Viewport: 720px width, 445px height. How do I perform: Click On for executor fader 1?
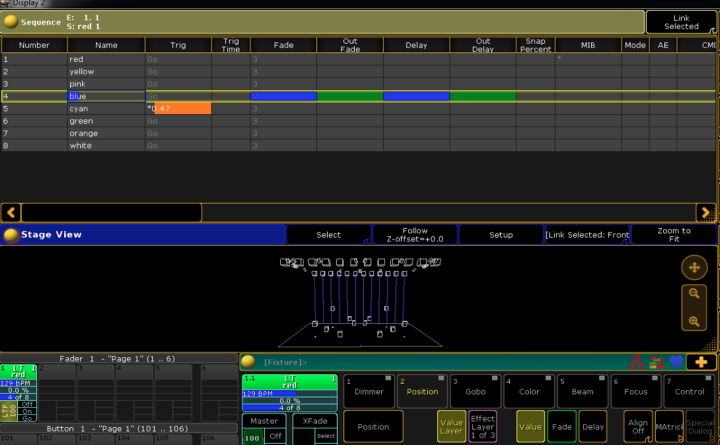[x=27, y=411]
